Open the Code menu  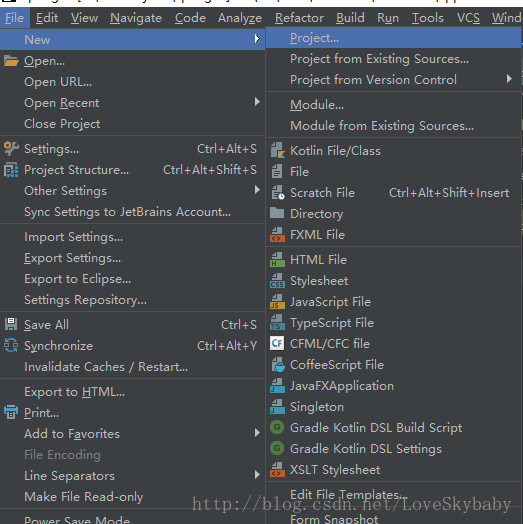(x=190, y=18)
